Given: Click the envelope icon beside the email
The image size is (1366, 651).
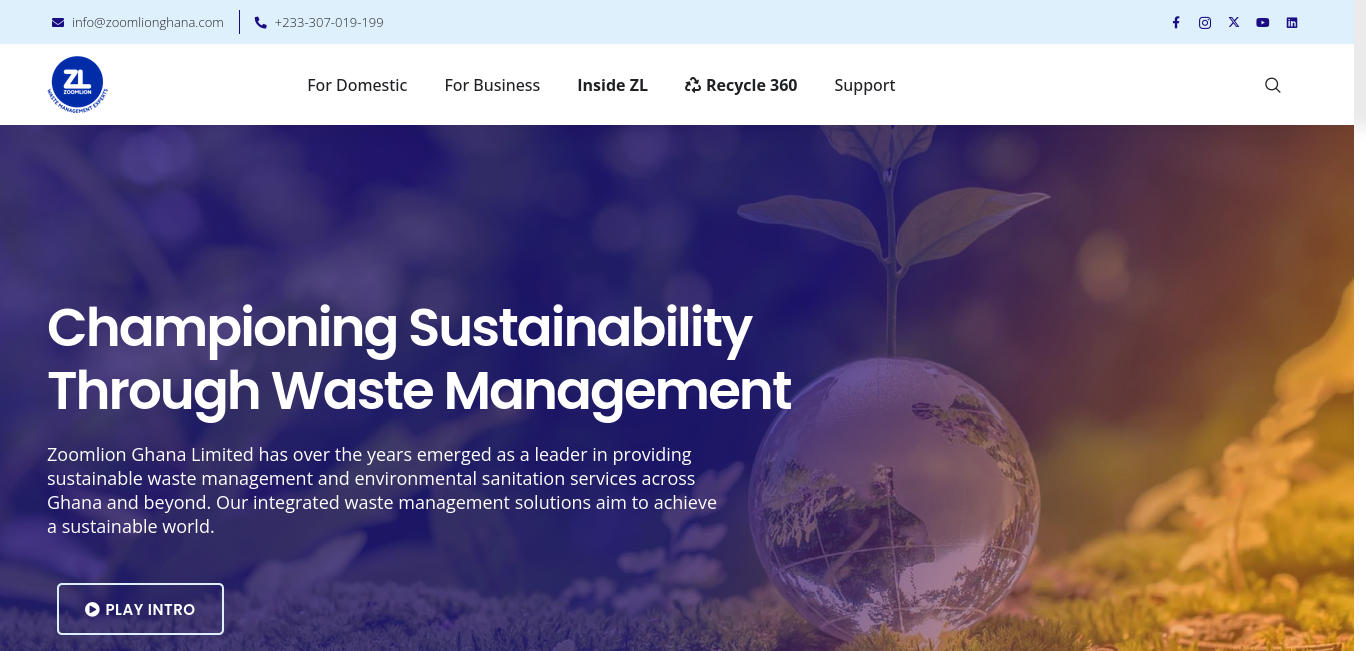Looking at the screenshot, I should coord(58,22).
